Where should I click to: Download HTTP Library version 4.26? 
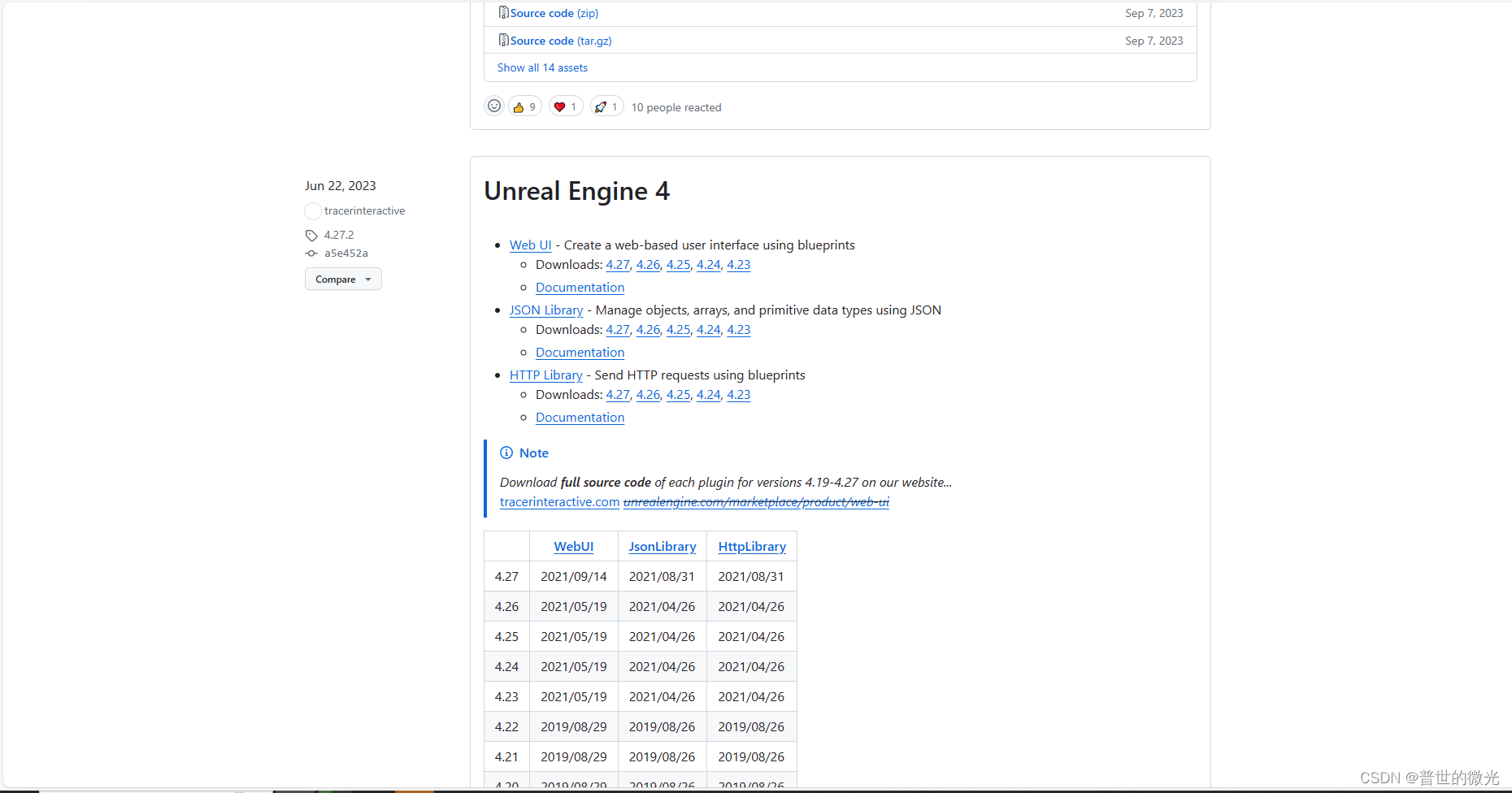click(x=648, y=394)
